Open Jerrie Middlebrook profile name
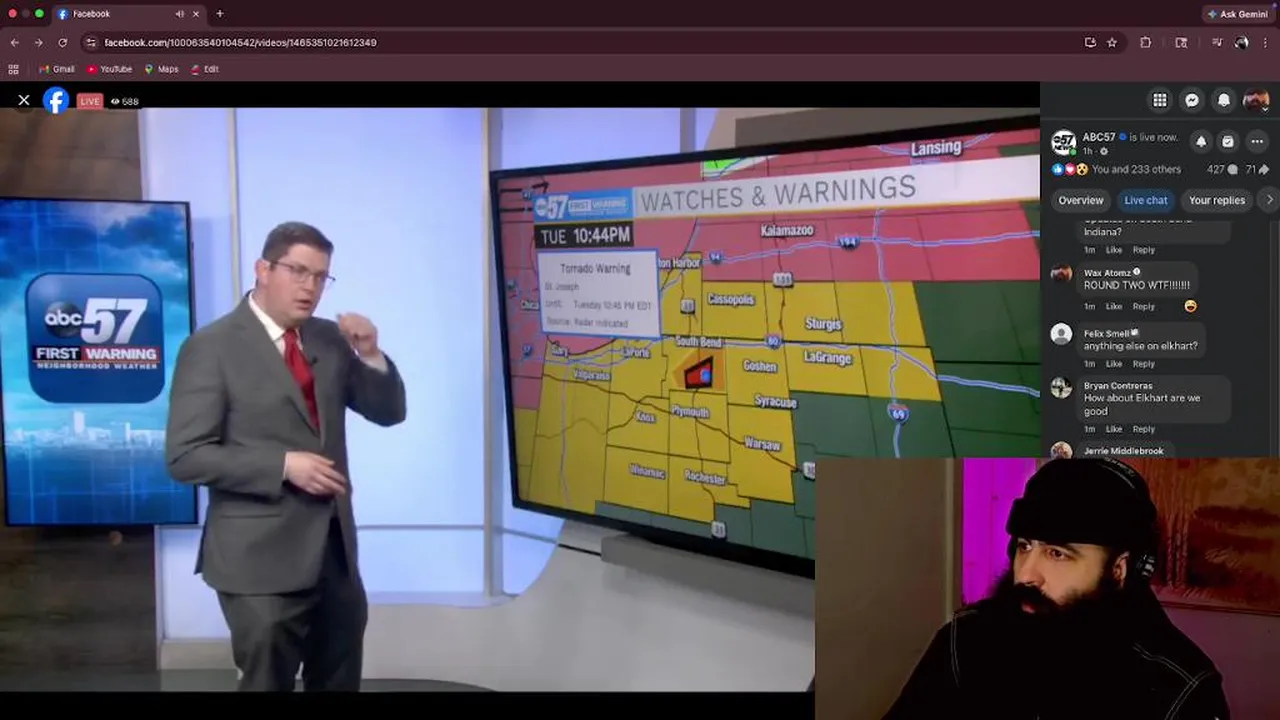 [1124, 451]
